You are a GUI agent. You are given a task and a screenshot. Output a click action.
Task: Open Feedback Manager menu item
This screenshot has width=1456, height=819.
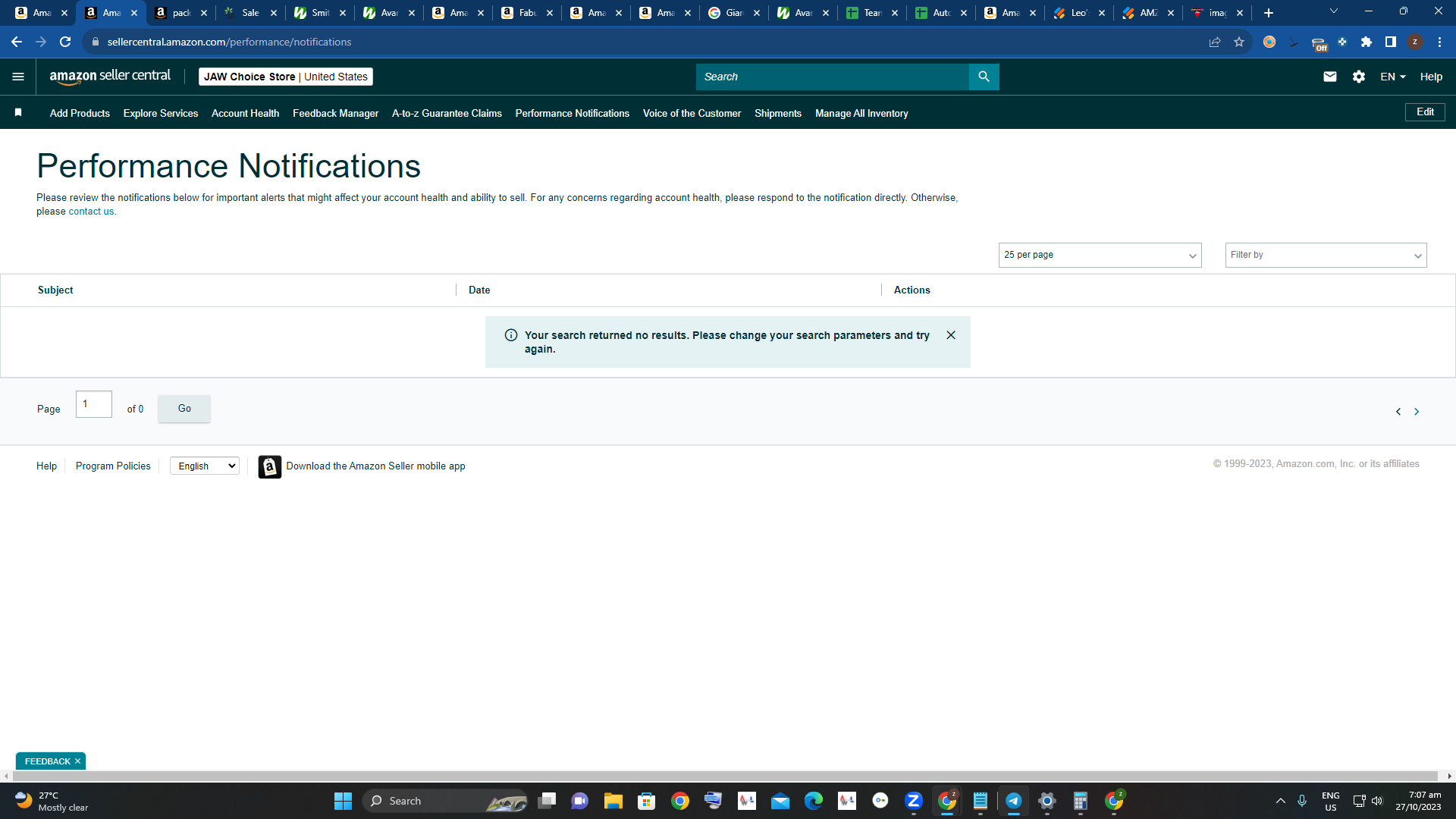point(335,113)
